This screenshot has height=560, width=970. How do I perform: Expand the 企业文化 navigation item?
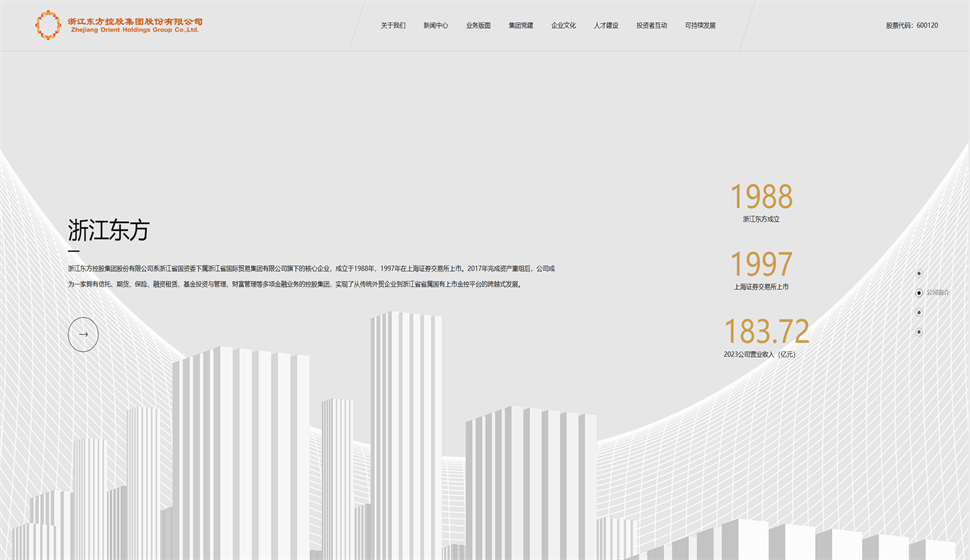(x=563, y=25)
